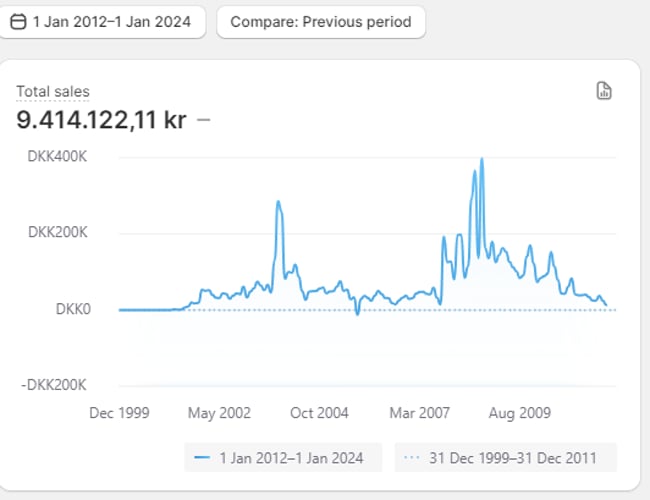The width and height of the screenshot is (650, 500).
Task: Open the Compare: Previous period selector
Action: coord(320,22)
